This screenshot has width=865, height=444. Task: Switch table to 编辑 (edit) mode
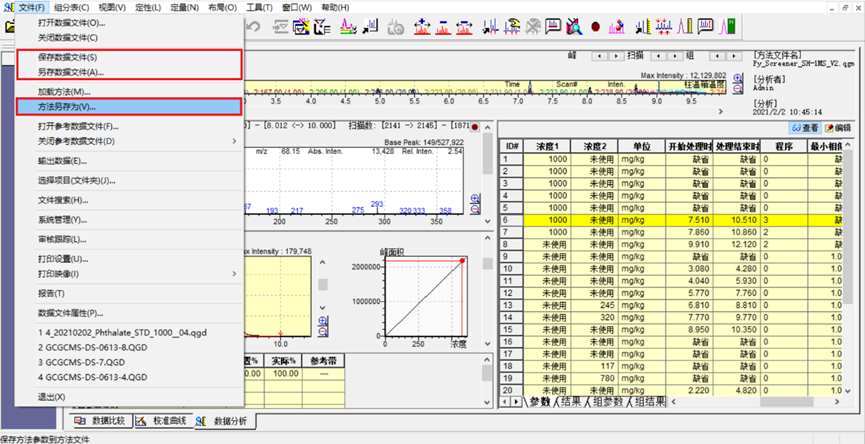pyautogui.click(x=836, y=128)
